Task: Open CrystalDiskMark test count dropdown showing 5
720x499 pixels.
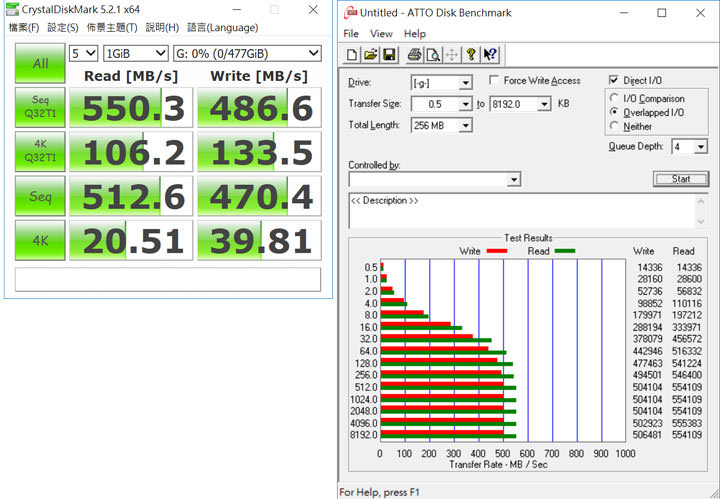Action: coord(83,54)
